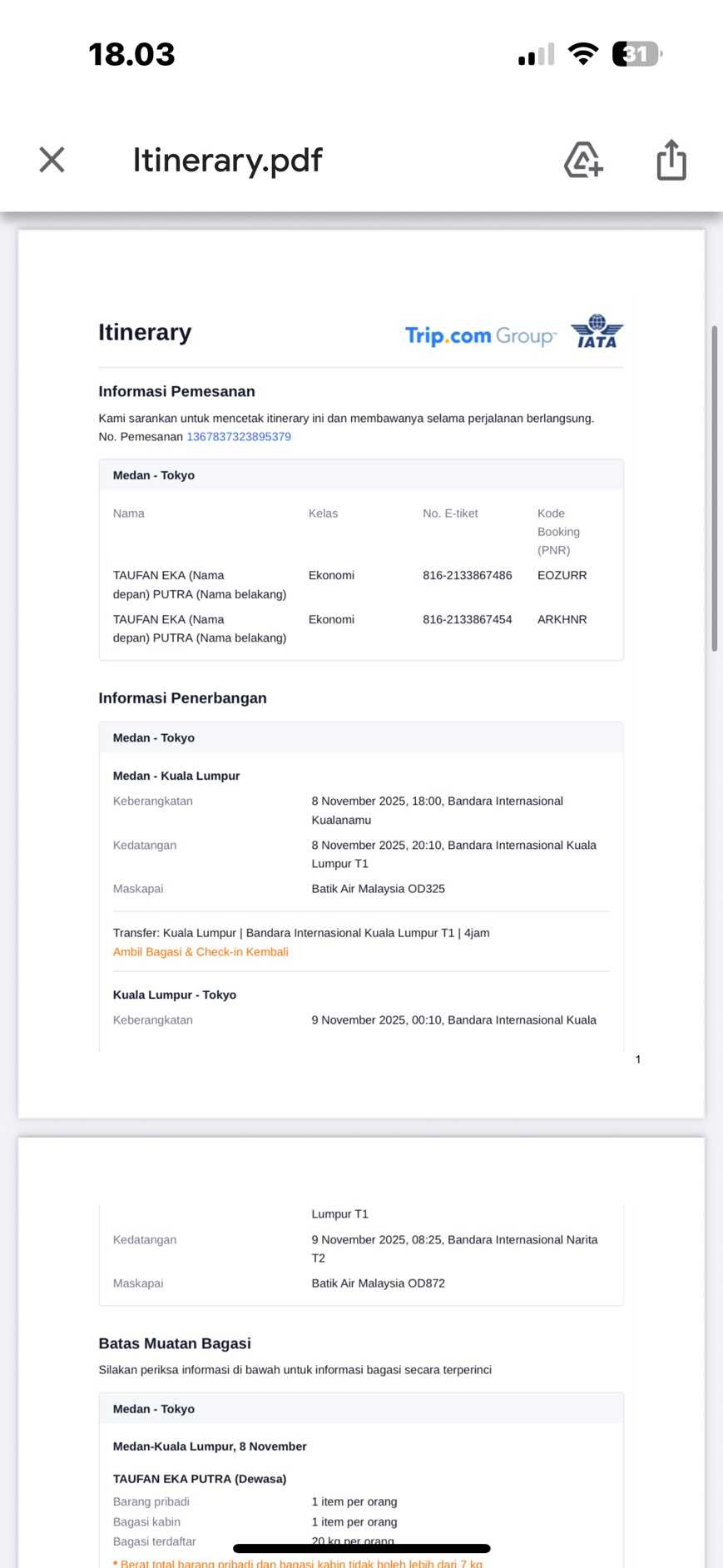Screen dimensions: 723x1568
Task: Tap the Batas Muatan Bagasi heading
Action: (x=175, y=1343)
